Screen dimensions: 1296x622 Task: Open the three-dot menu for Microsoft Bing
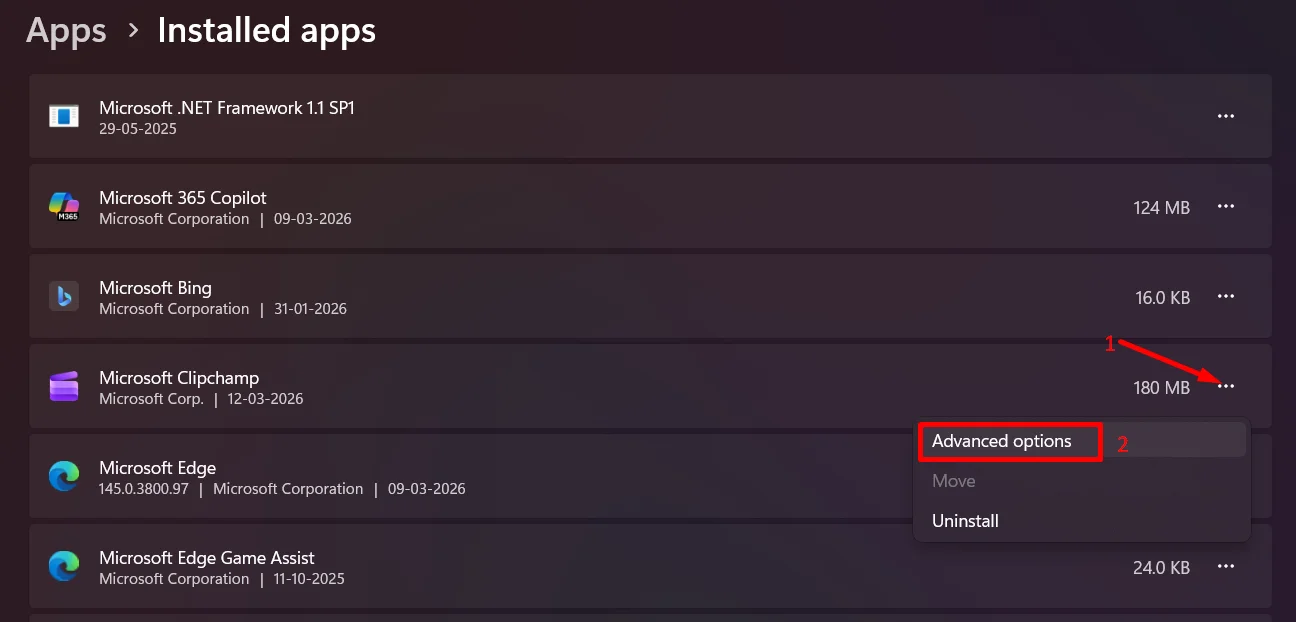(x=1226, y=297)
